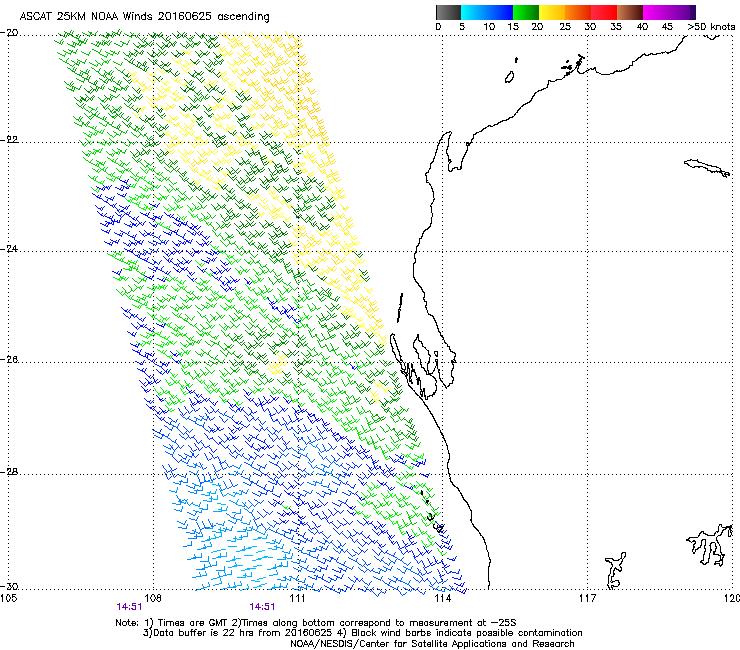
Task: Click the yellow 20-25 knots color segment
Action: coord(552,12)
